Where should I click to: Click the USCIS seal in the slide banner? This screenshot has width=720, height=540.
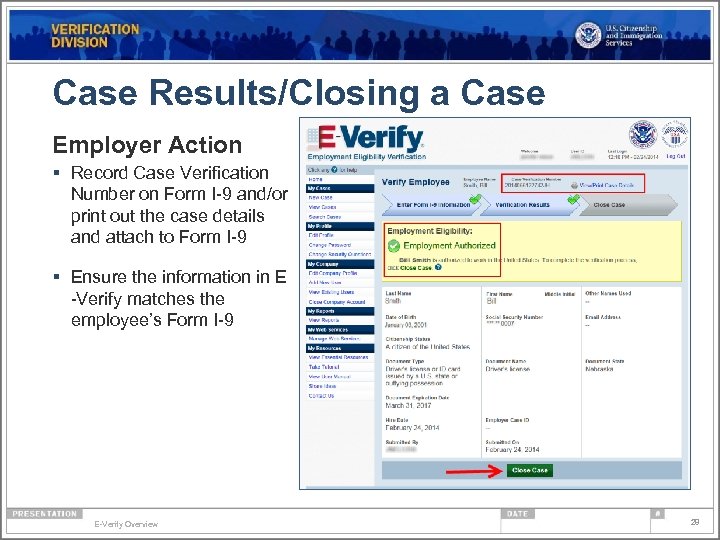click(588, 35)
